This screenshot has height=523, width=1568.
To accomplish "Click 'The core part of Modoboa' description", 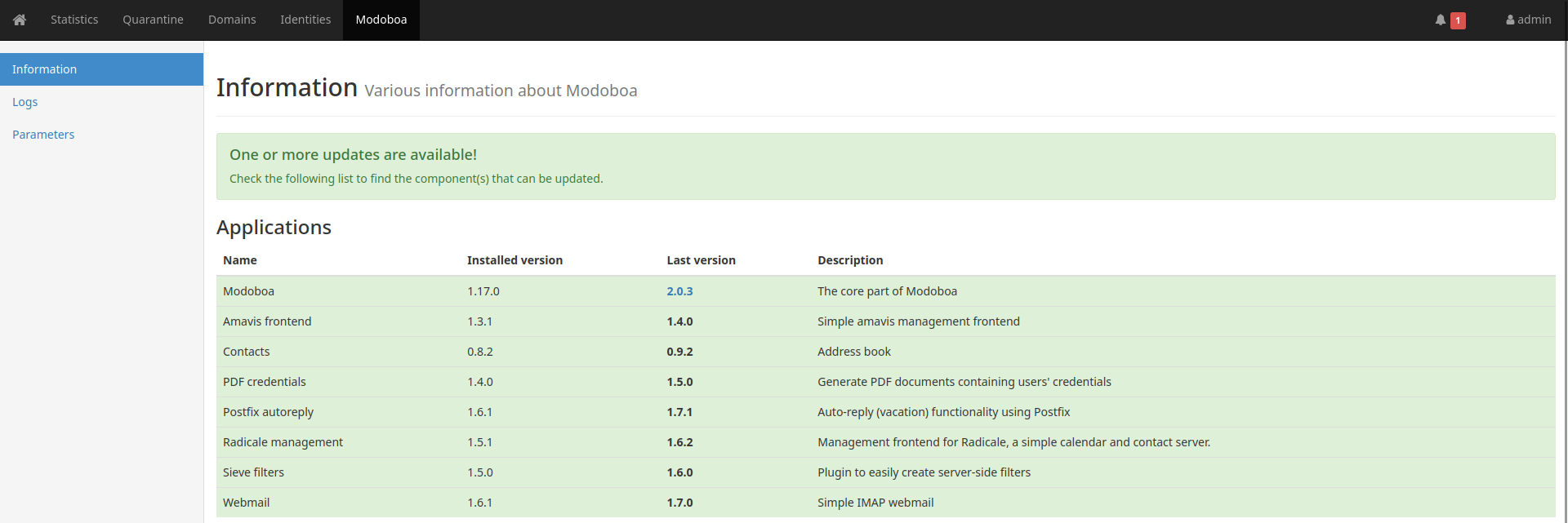I will click(x=887, y=291).
